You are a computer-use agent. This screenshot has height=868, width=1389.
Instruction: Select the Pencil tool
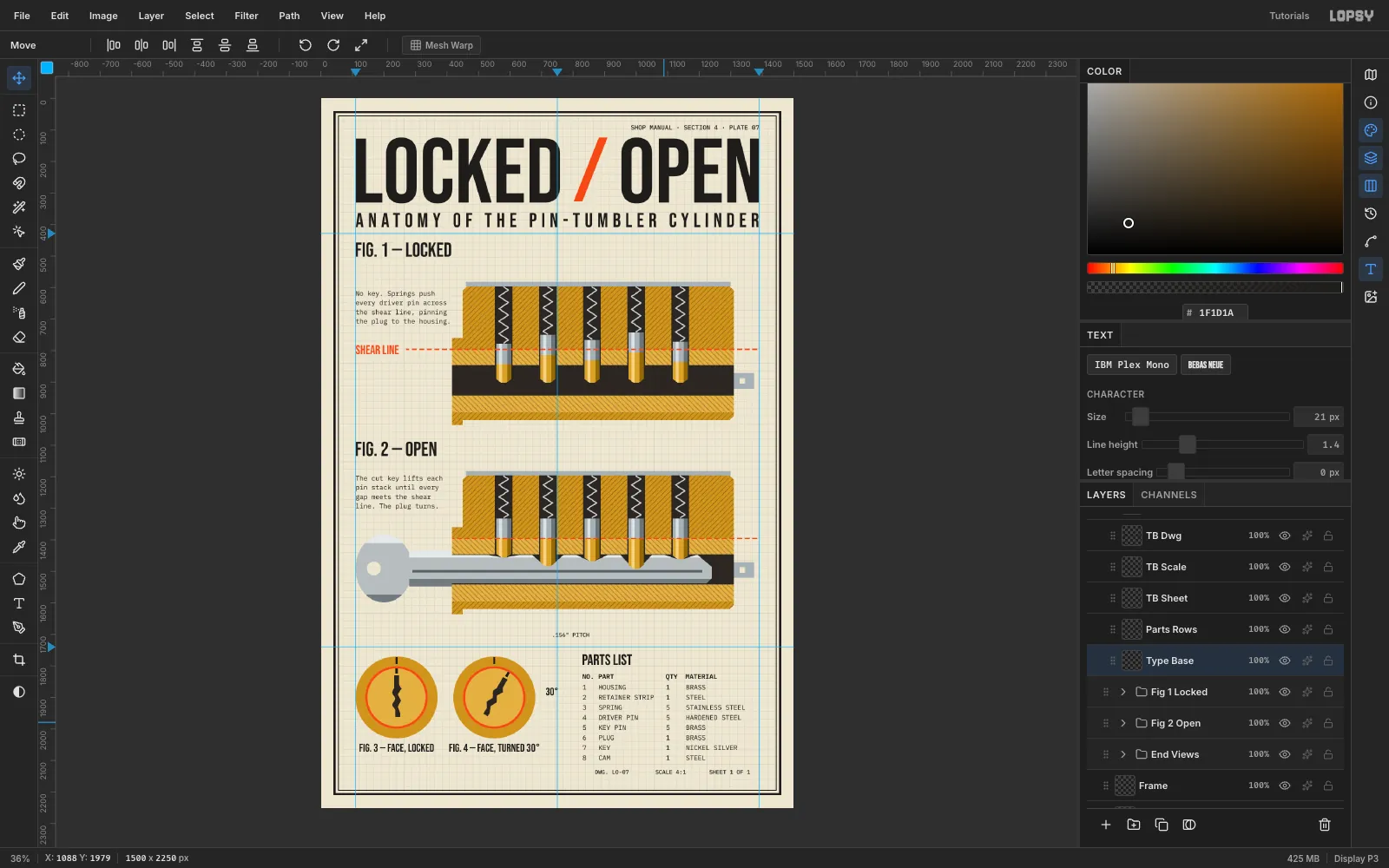point(18,288)
